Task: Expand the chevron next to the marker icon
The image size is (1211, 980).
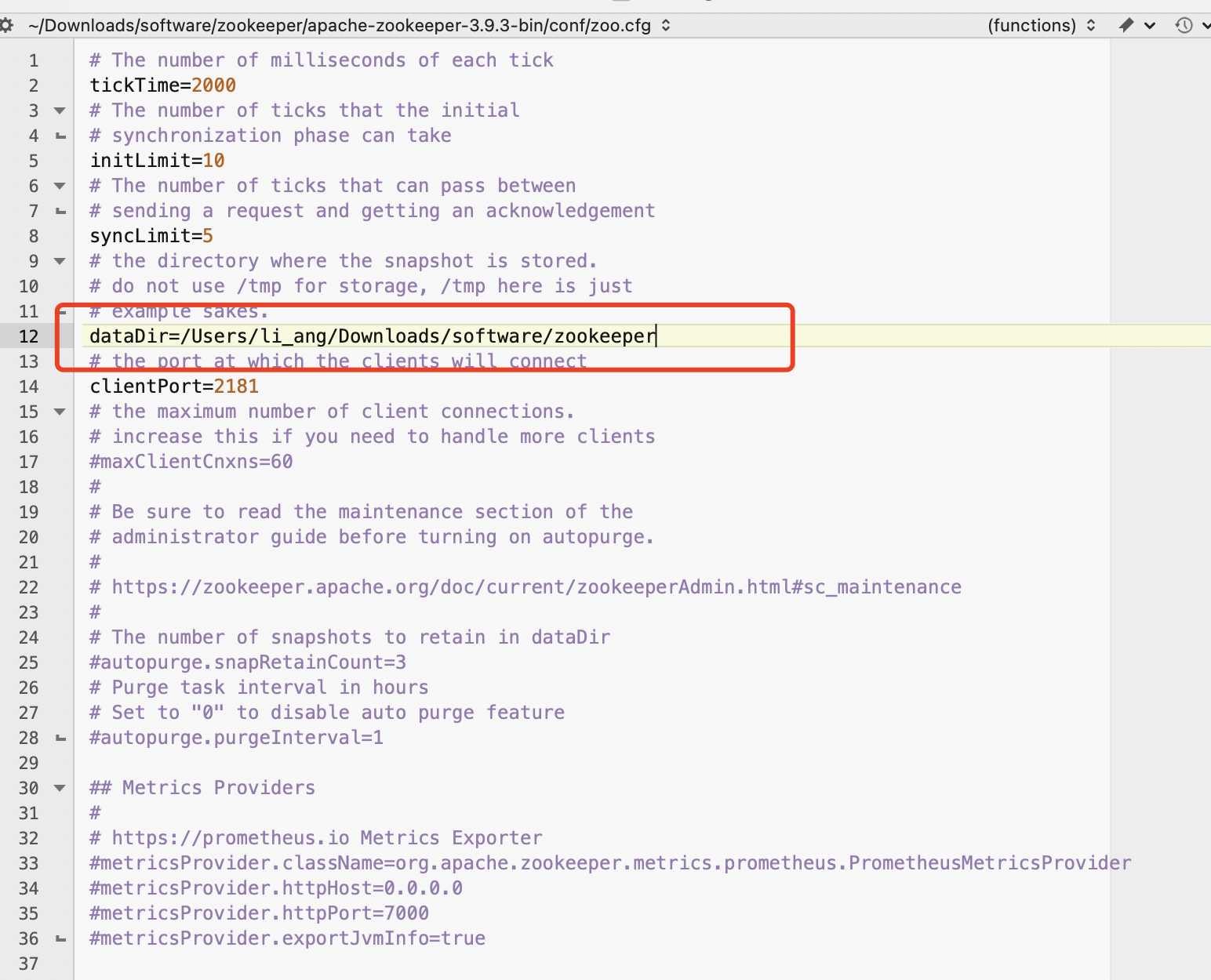Action: pos(1150,26)
